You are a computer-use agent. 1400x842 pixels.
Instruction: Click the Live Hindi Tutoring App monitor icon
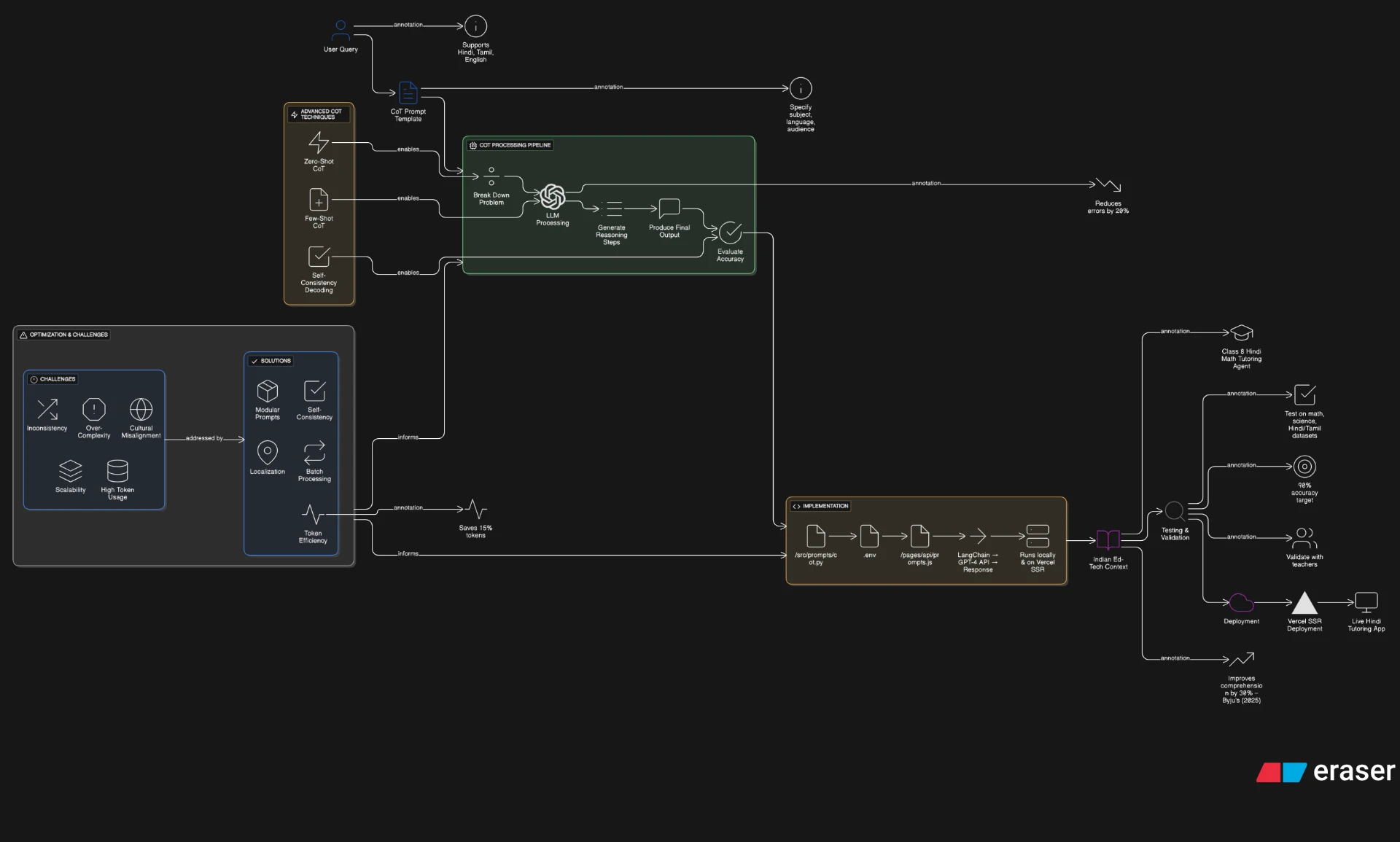pos(1366,602)
